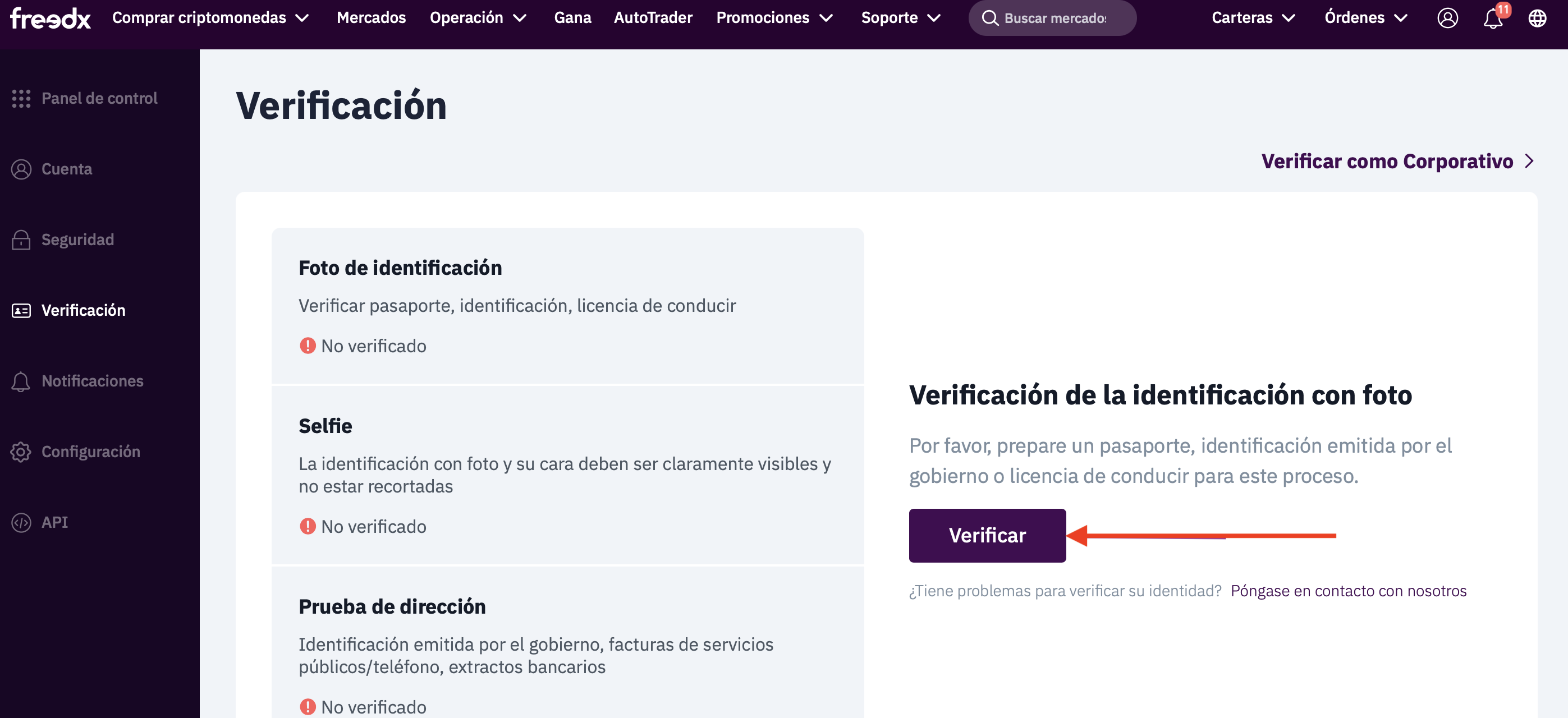1568x718 pixels.
Task: Open the Soporte dropdown menu
Action: 900,19
